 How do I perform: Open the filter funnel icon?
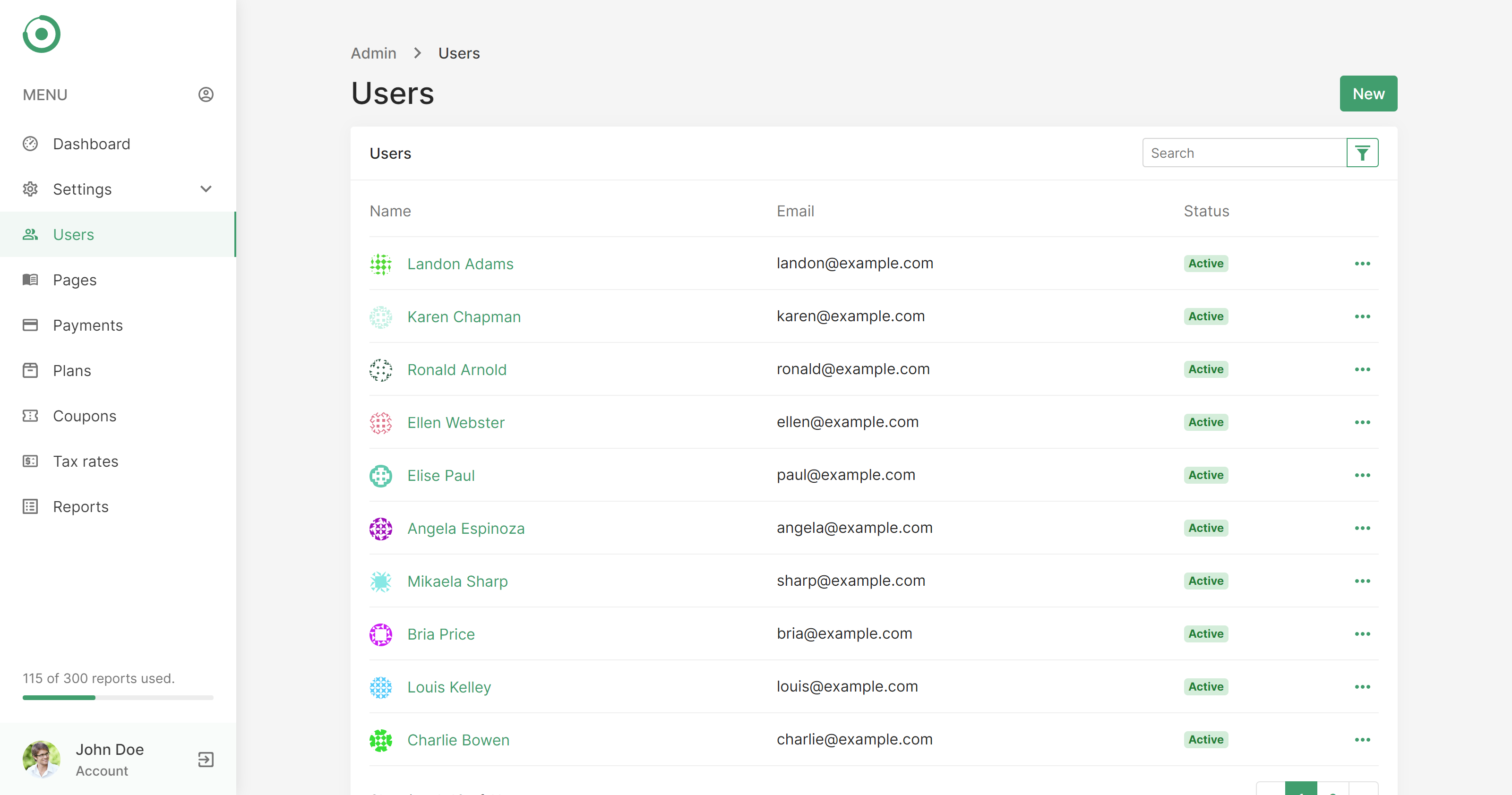[1362, 153]
